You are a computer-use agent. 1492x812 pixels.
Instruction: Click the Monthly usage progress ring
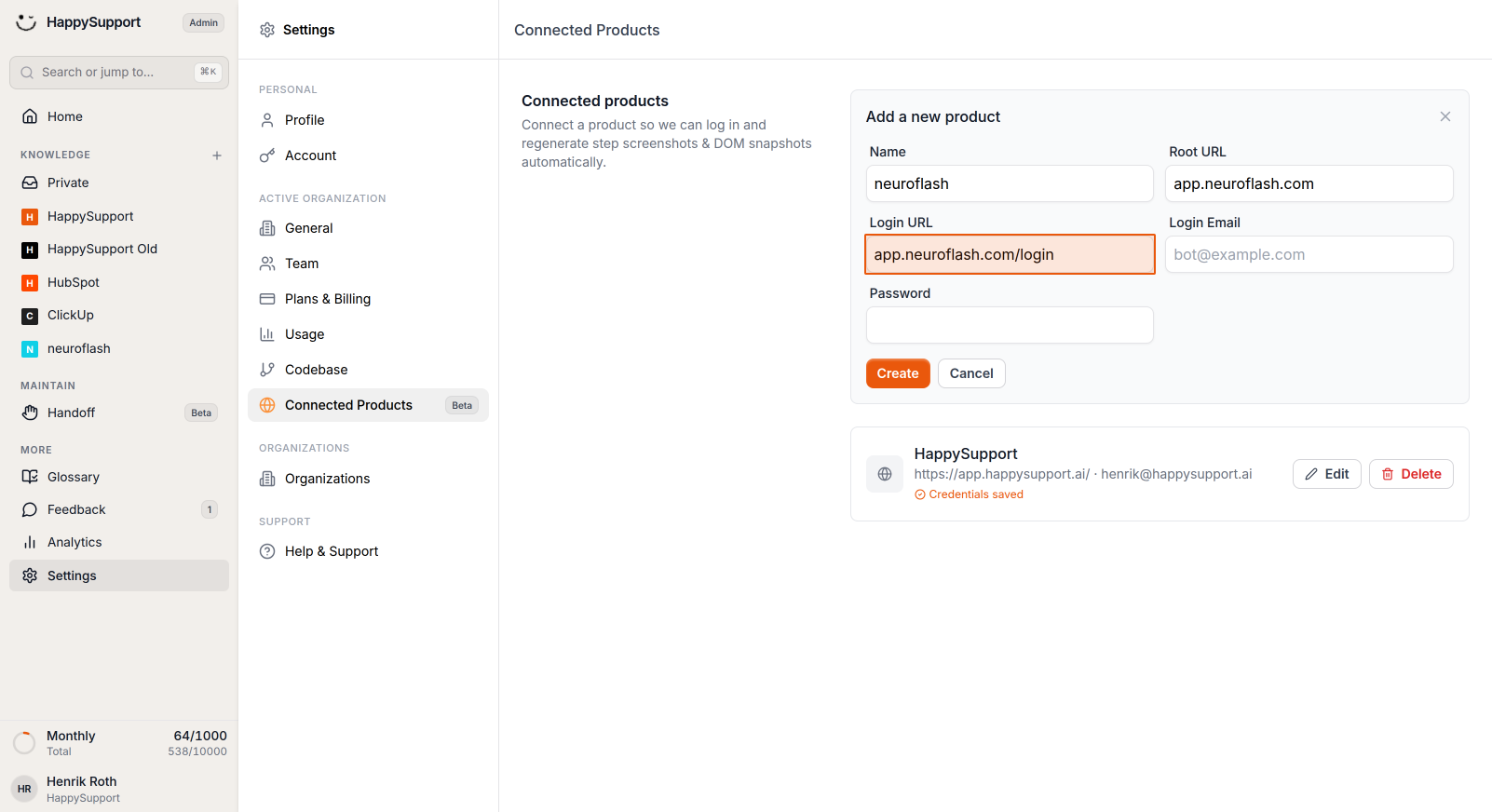tap(24, 743)
